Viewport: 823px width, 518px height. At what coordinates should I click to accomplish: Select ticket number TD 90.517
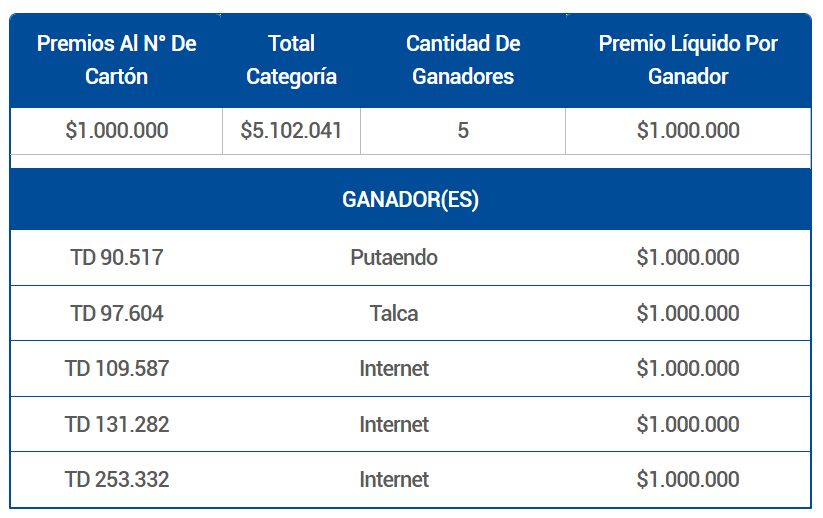[x=117, y=258]
